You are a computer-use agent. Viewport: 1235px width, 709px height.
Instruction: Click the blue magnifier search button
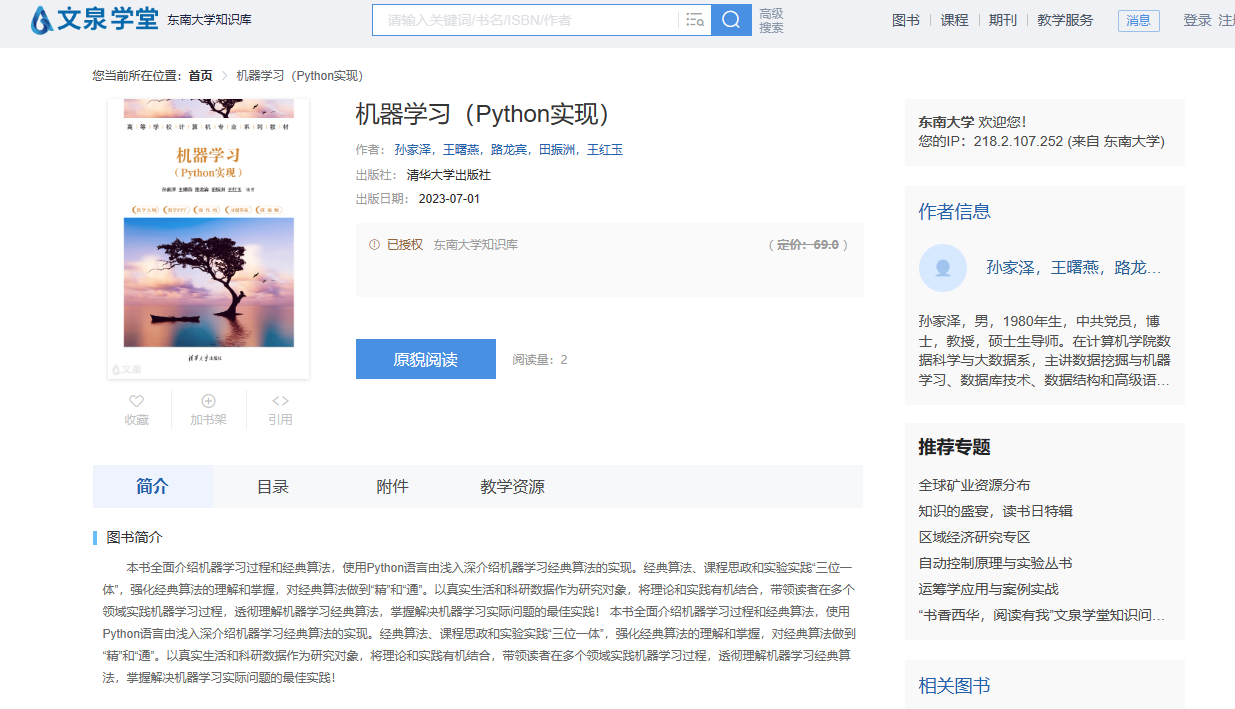tap(731, 20)
